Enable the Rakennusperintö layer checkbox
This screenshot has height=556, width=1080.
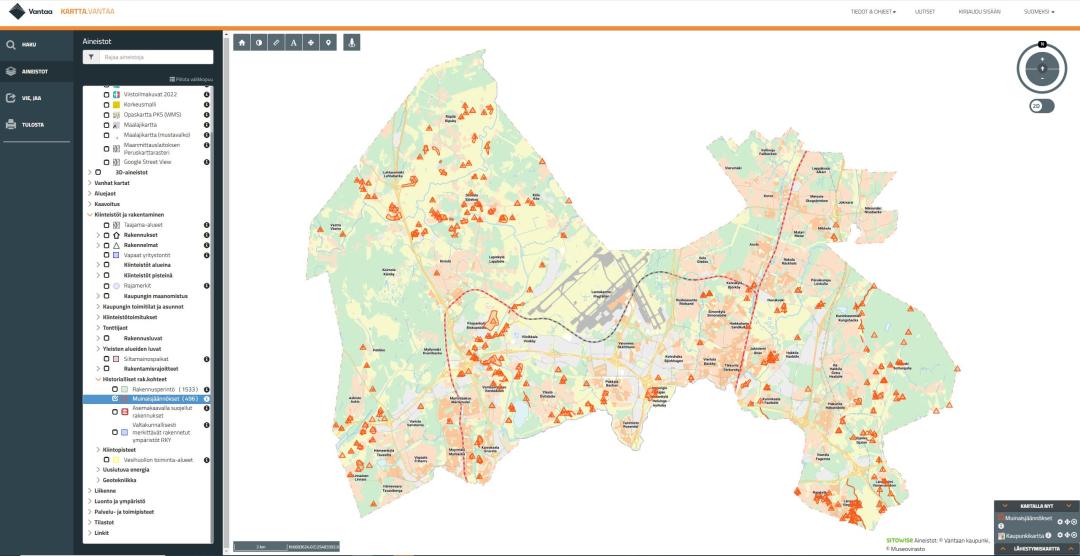(x=115, y=389)
